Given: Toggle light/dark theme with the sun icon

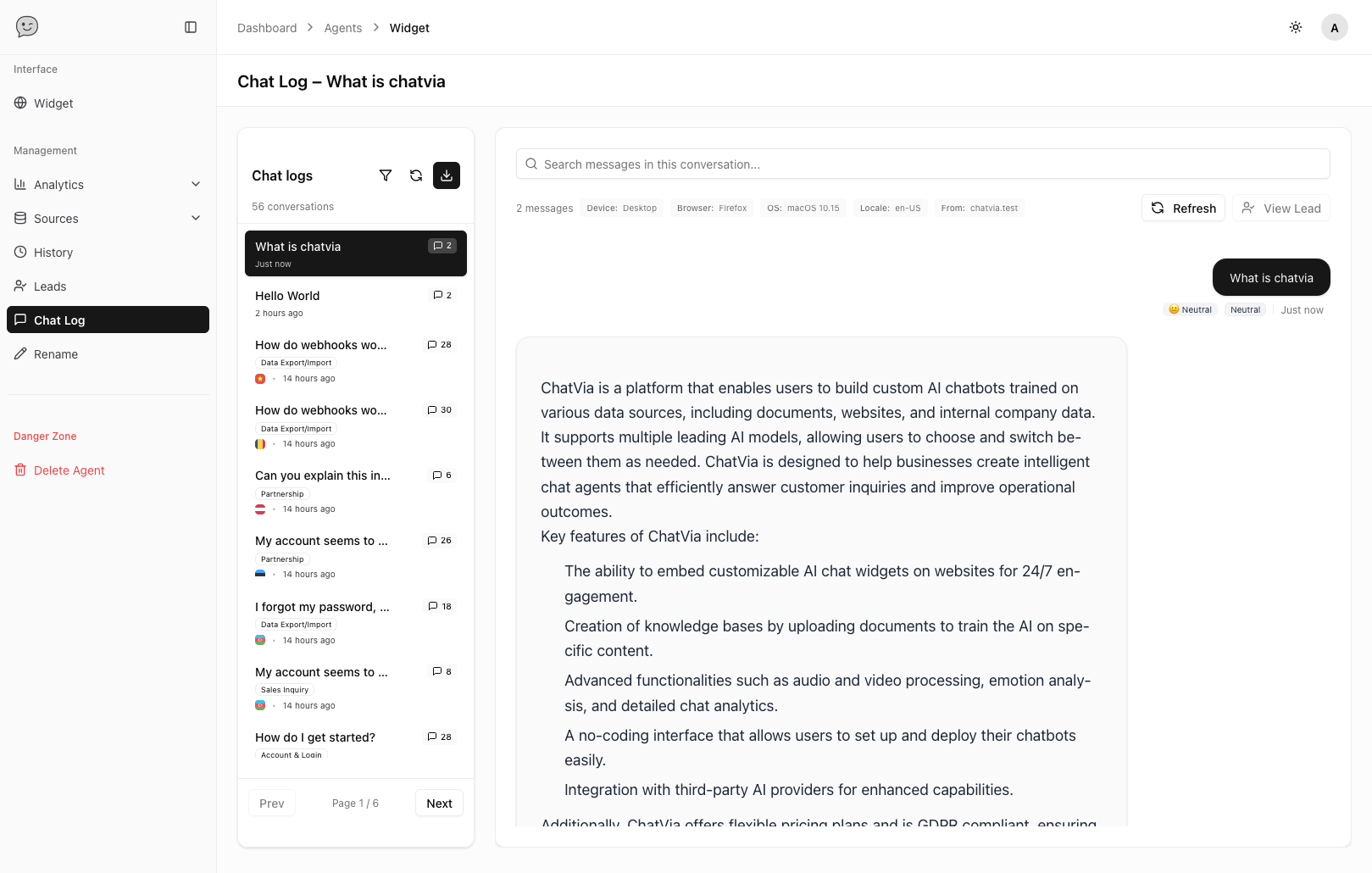Looking at the screenshot, I should 1296,27.
